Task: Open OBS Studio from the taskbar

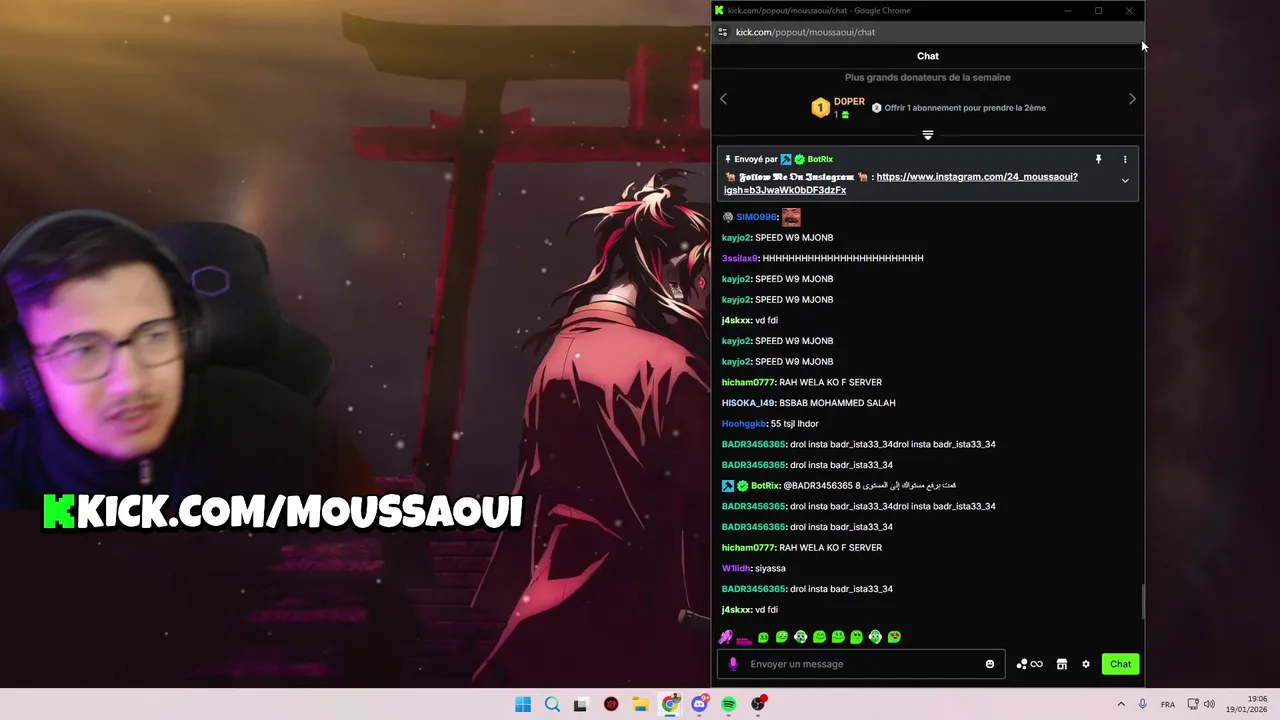Action: coord(759,705)
